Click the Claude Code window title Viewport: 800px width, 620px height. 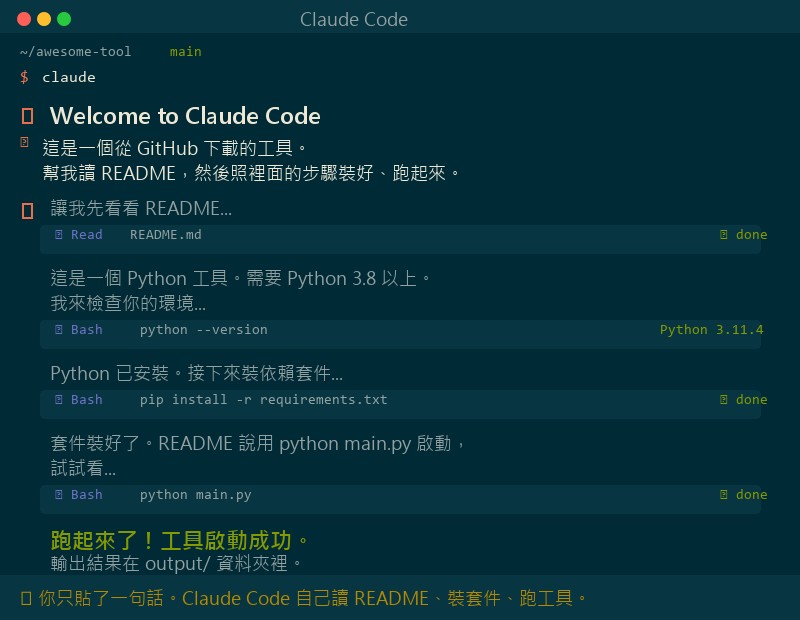354,19
